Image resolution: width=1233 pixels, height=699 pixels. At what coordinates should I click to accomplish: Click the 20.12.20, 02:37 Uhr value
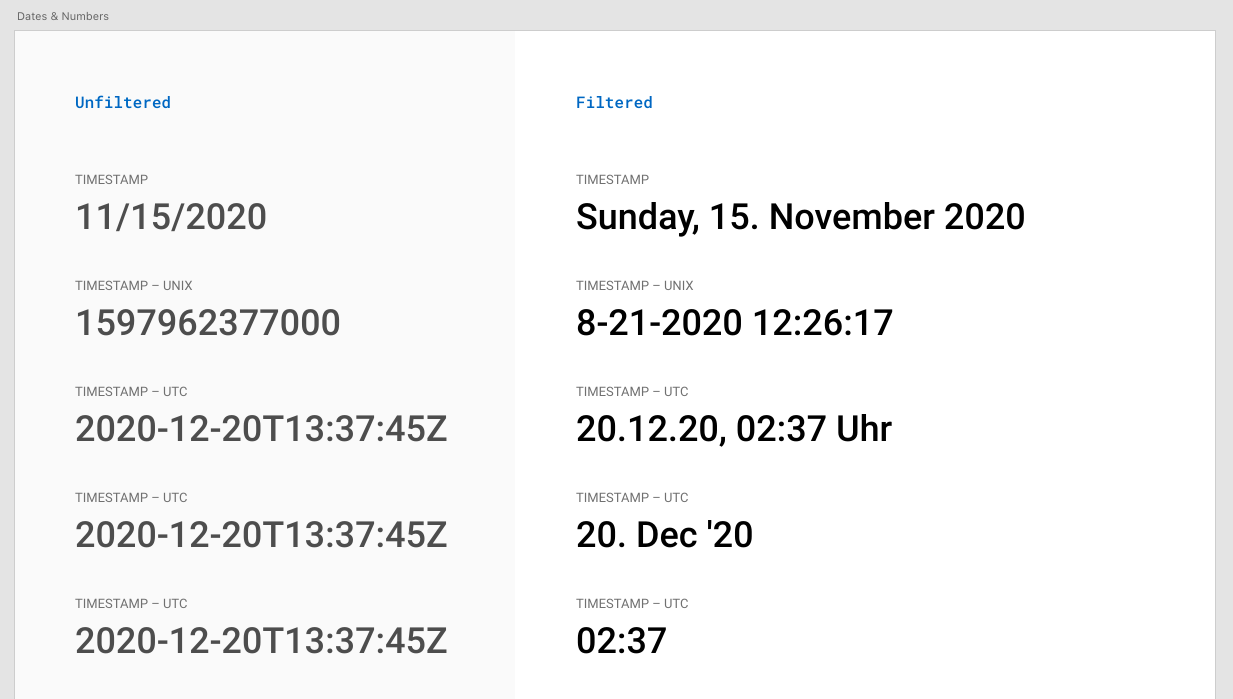point(734,429)
